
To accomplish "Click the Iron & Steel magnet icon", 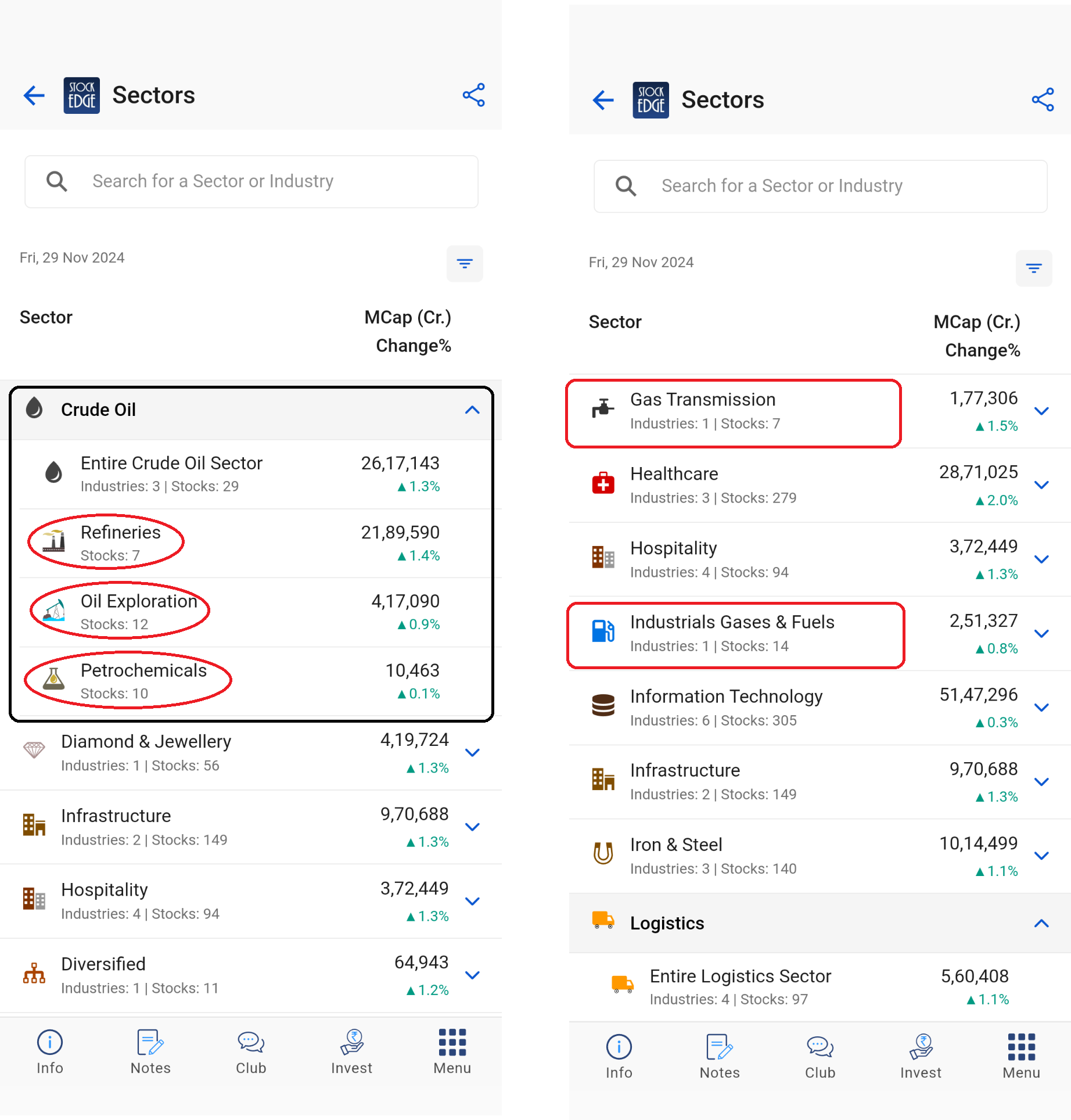I will [x=603, y=854].
